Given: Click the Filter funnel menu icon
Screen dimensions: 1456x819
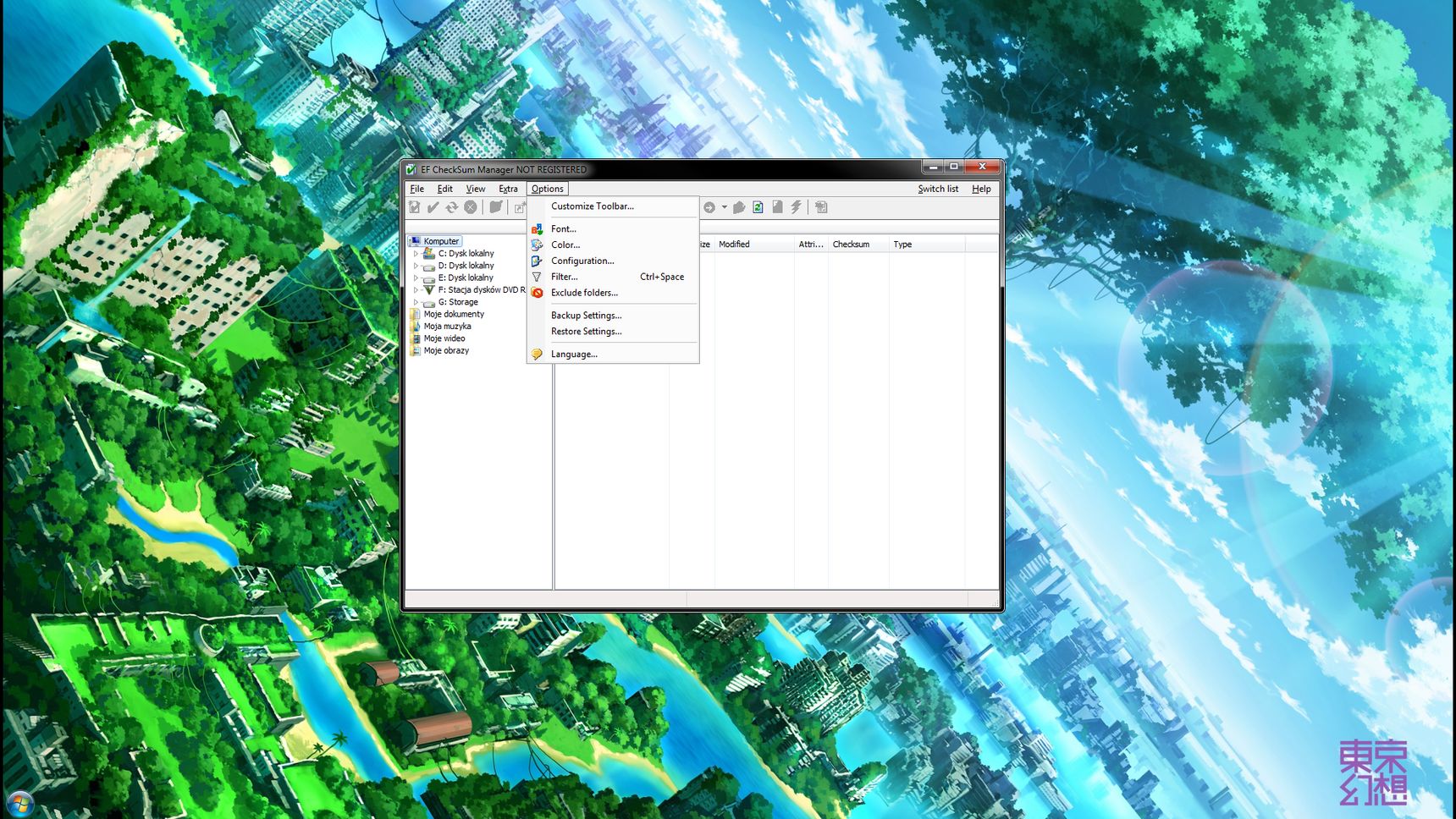Looking at the screenshot, I should (537, 277).
